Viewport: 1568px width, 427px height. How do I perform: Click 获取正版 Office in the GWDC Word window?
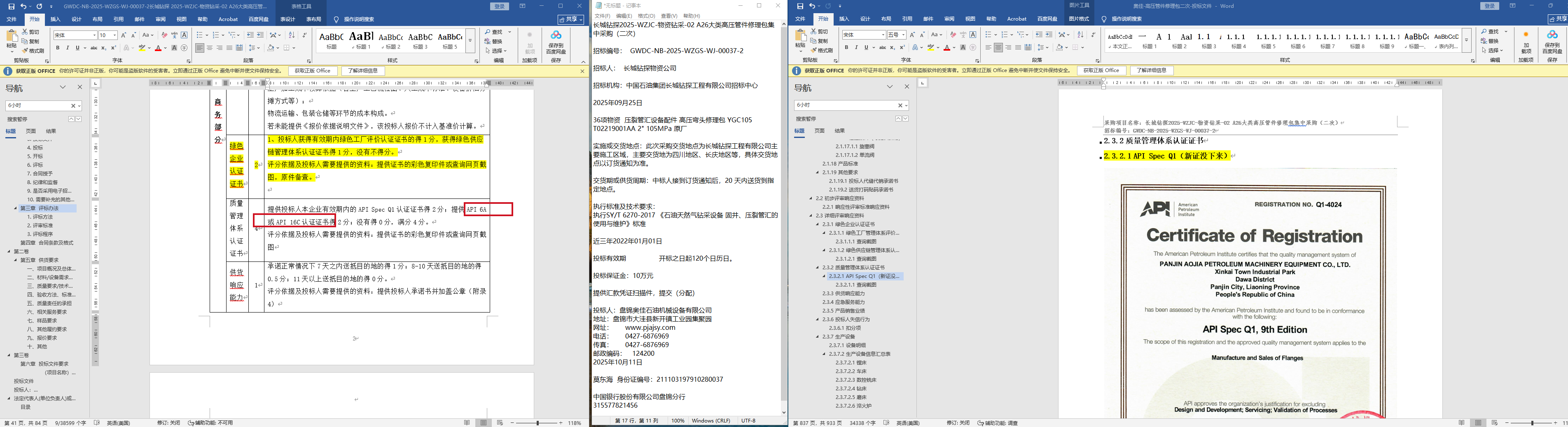click(x=313, y=71)
